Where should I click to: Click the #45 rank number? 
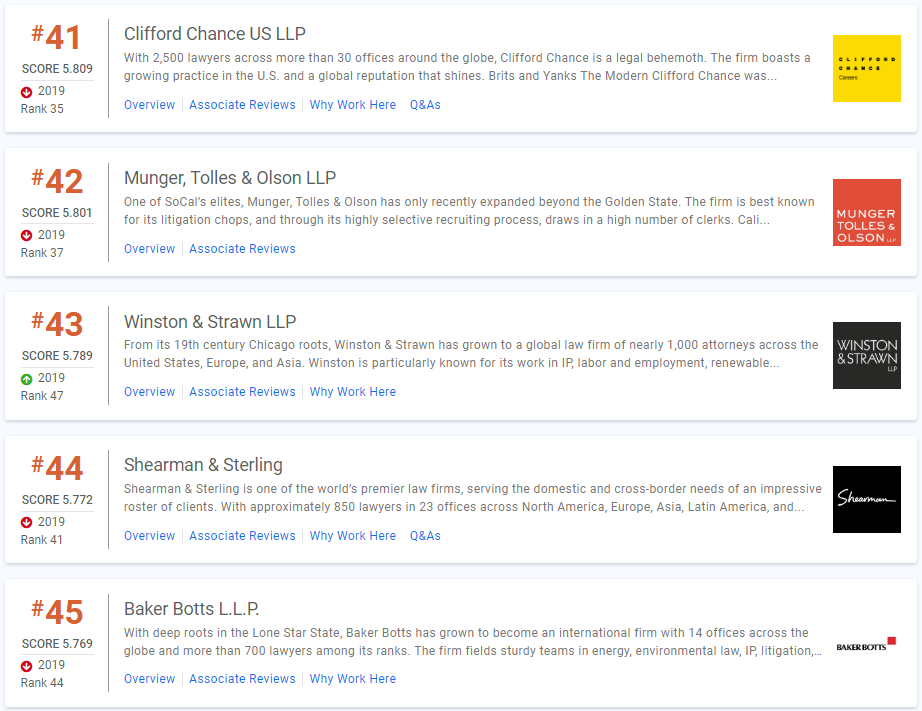[x=56, y=612]
